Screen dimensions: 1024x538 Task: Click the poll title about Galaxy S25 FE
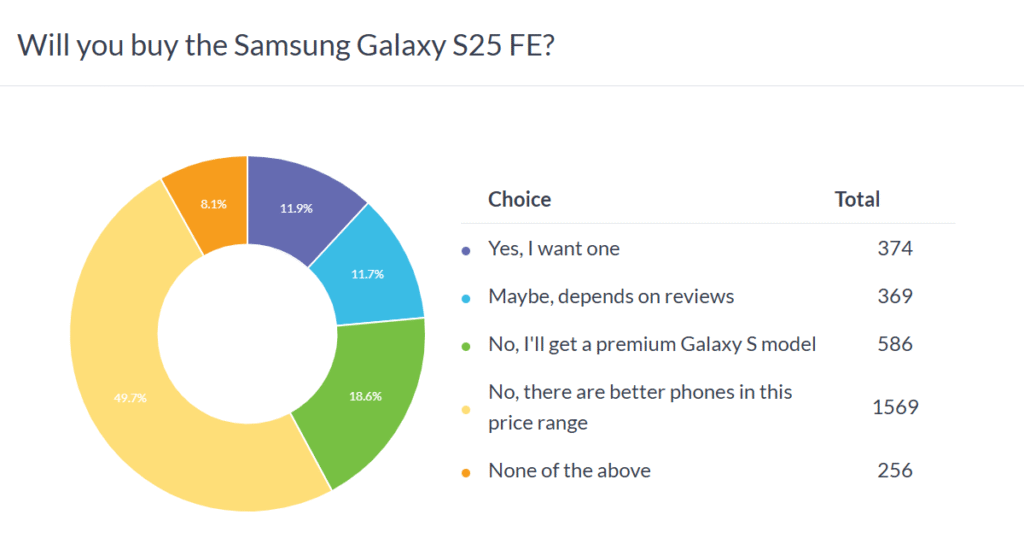[286, 45]
